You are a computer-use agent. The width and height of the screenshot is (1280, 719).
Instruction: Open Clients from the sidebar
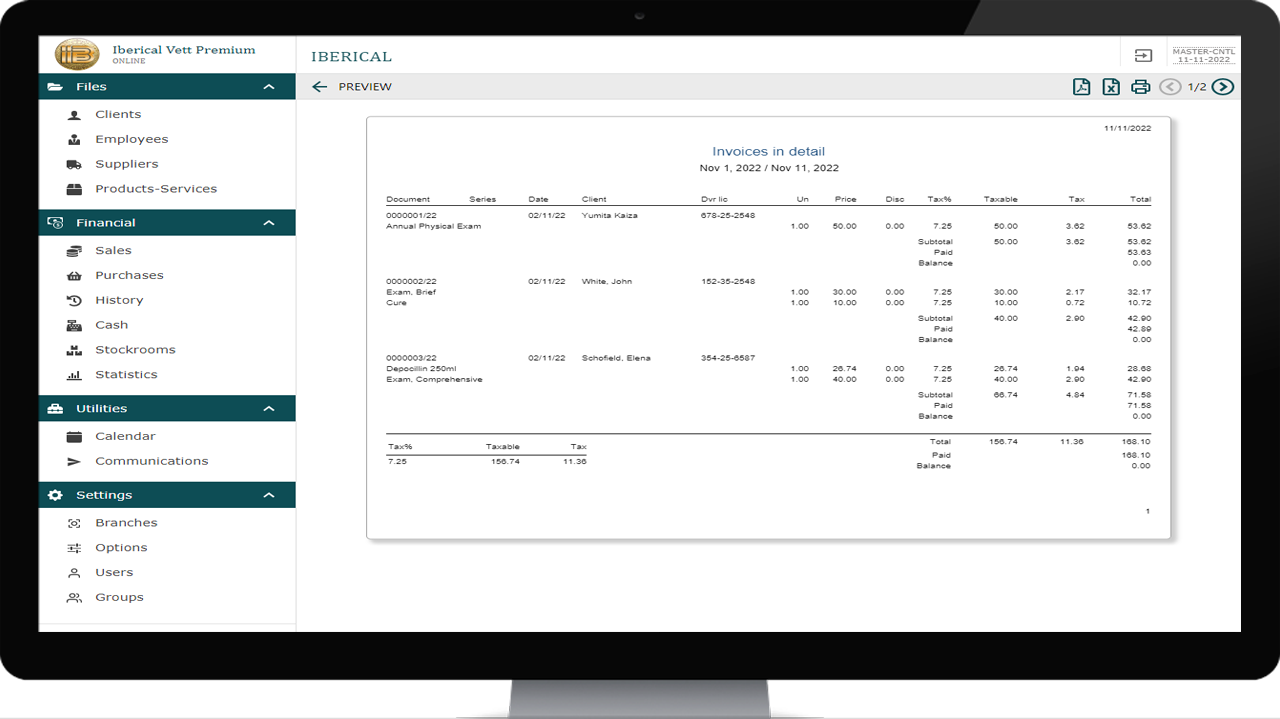click(118, 115)
